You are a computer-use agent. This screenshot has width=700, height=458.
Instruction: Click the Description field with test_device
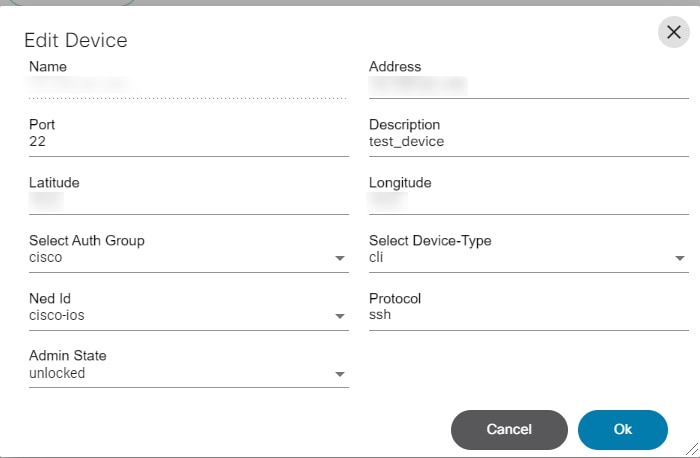click(x=528, y=142)
